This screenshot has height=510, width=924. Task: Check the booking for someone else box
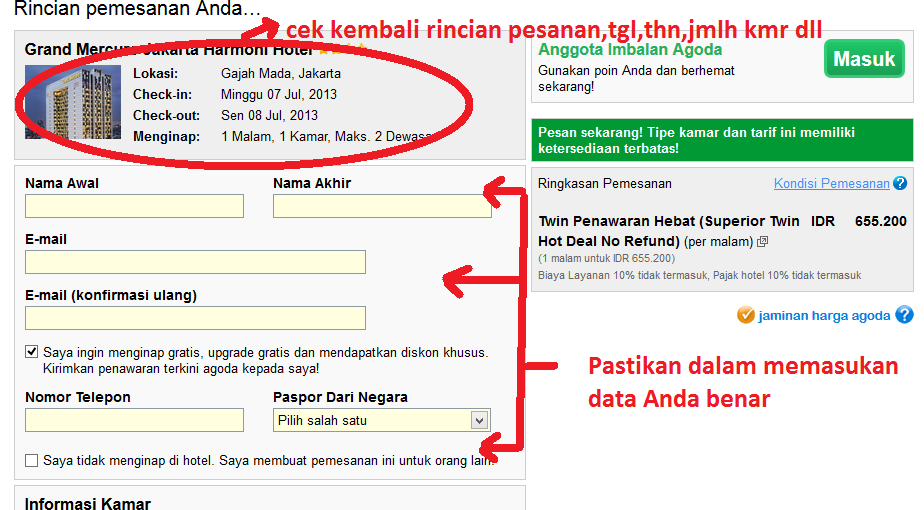32,460
